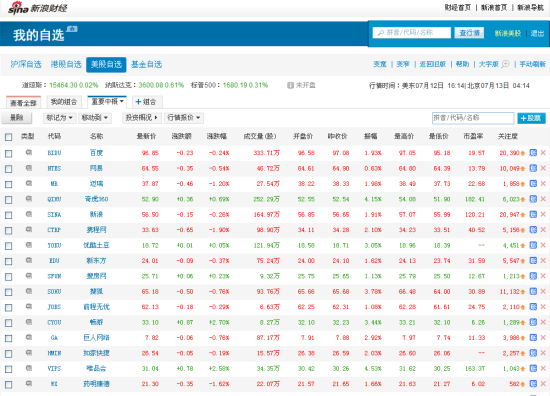The width and height of the screenshot is (550, 396).
Task: Click the Sina Finance logo
Action: 38,8
